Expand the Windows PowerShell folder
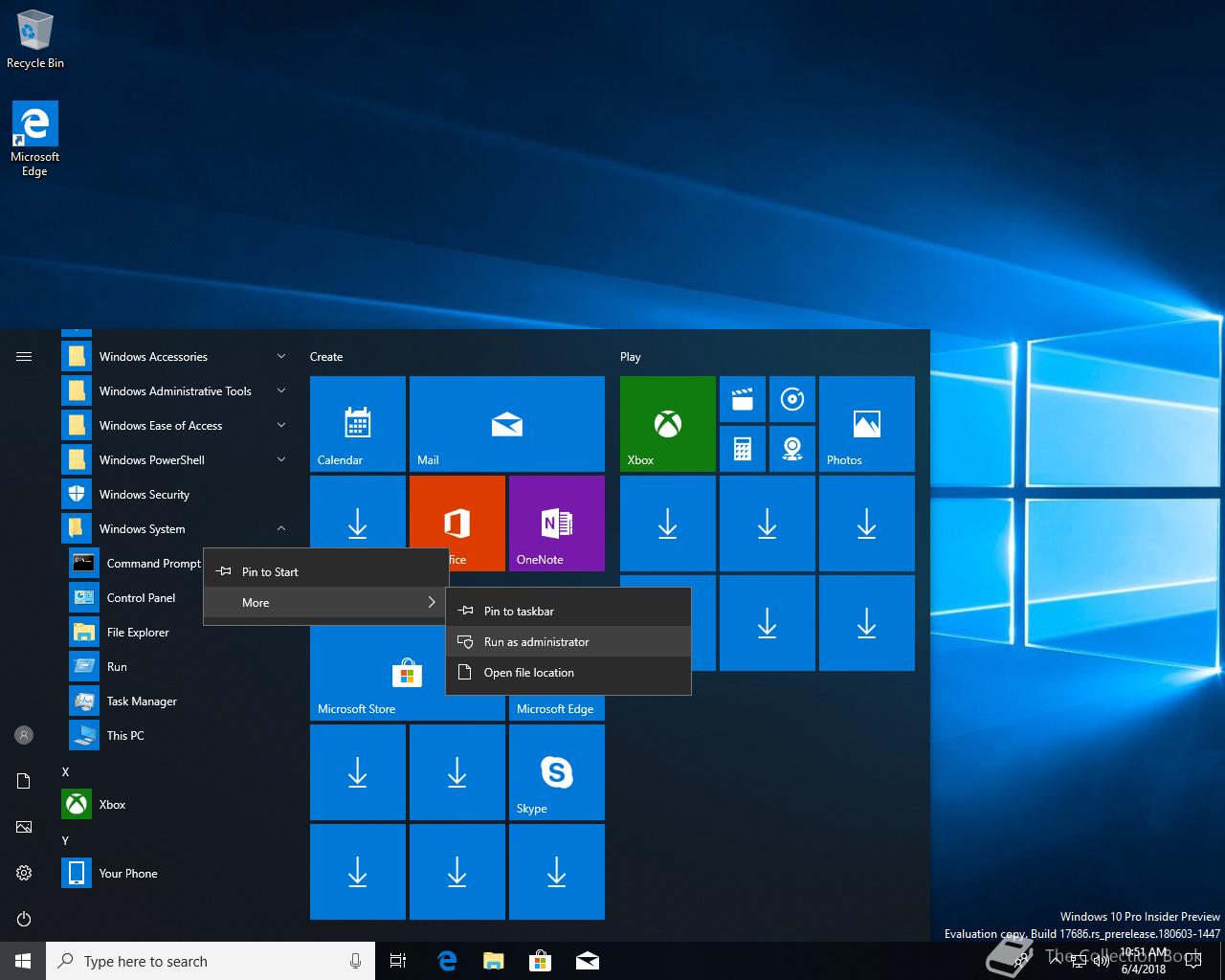Image resolution: width=1225 pixels, height=980 pixels. click(x=176, y=459)
